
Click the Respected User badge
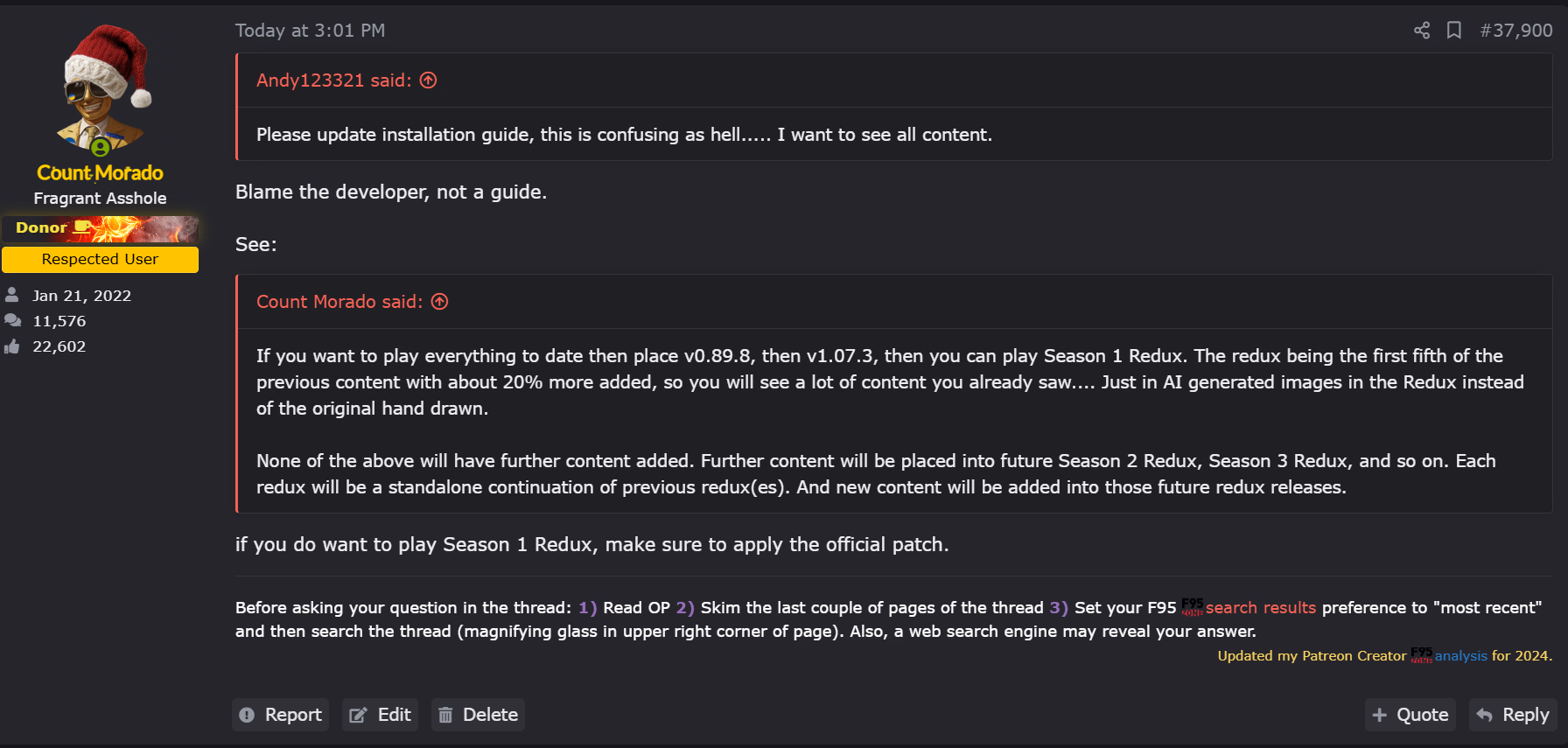(x=100, y=260)
